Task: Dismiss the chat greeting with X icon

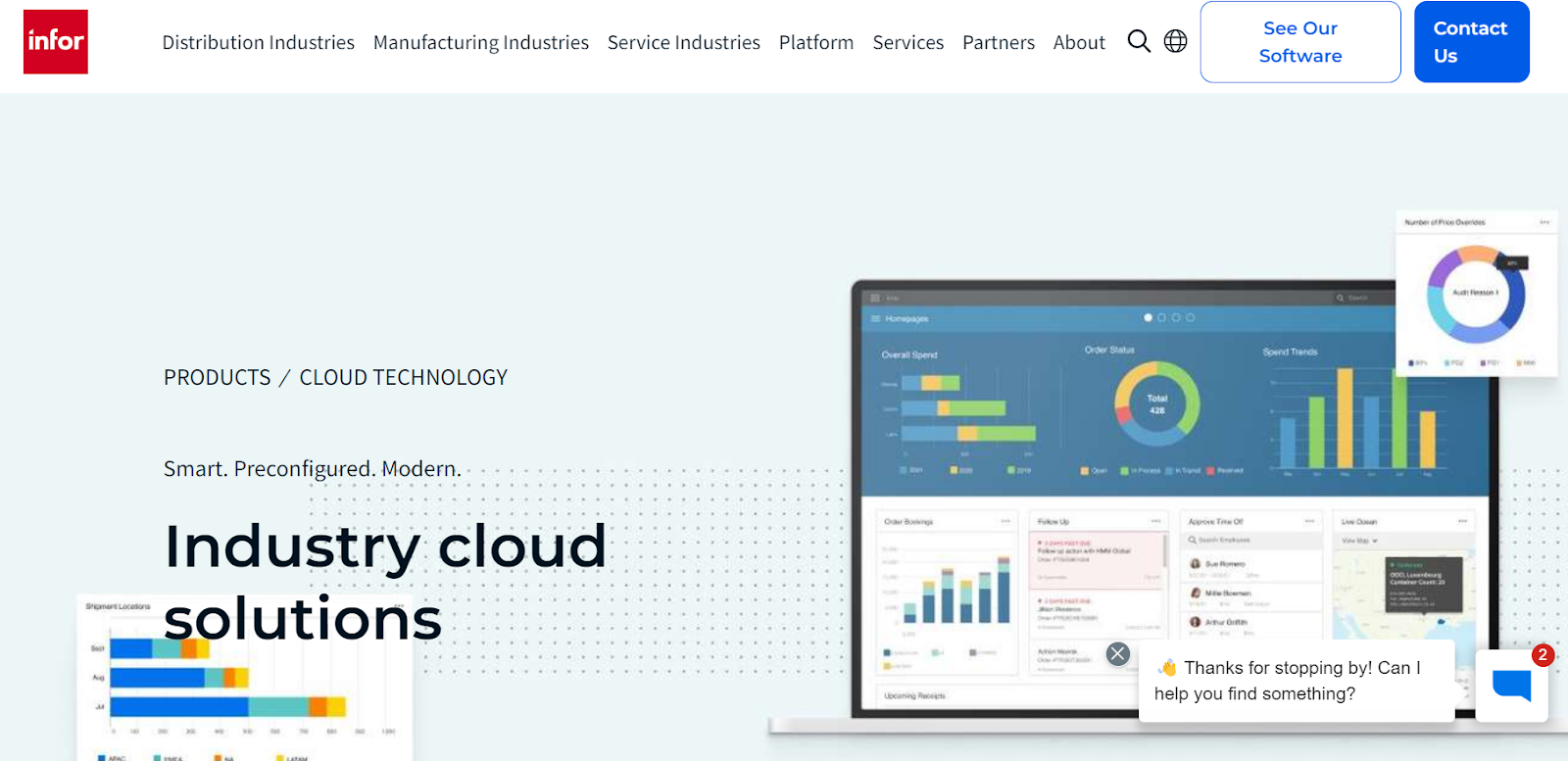Action: [1118, 654]
